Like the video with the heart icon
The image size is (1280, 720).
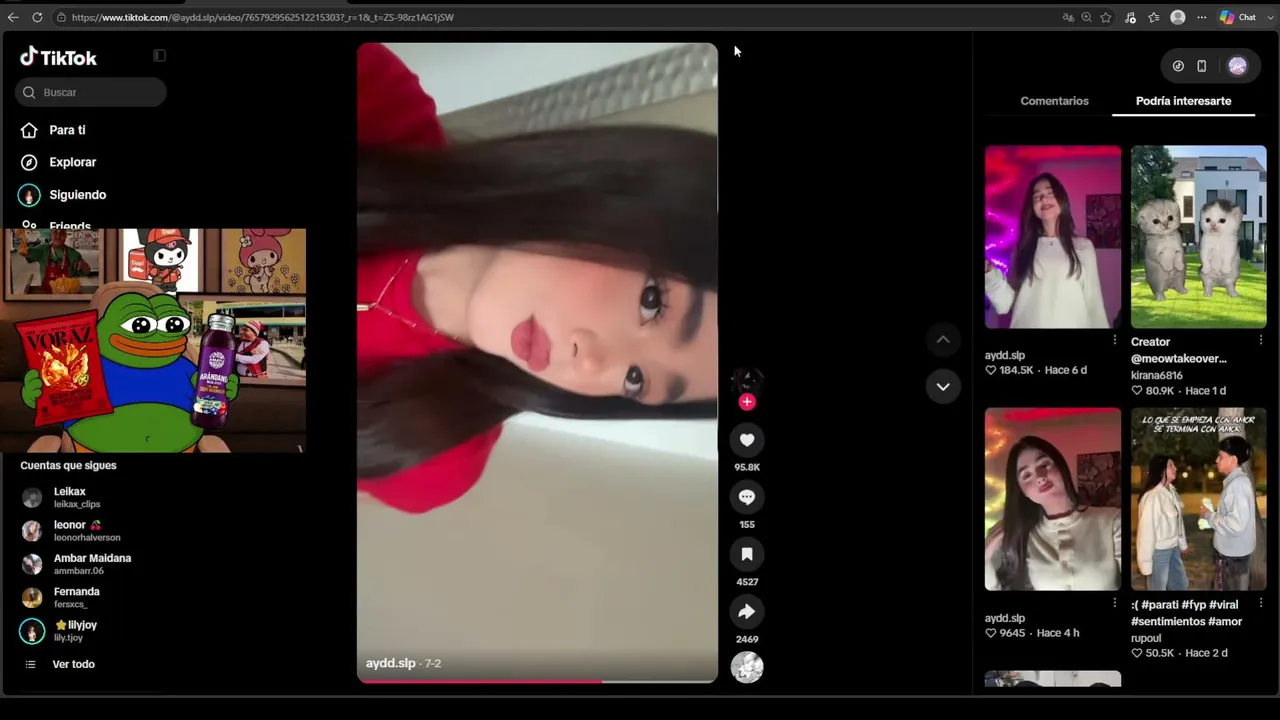747,440
